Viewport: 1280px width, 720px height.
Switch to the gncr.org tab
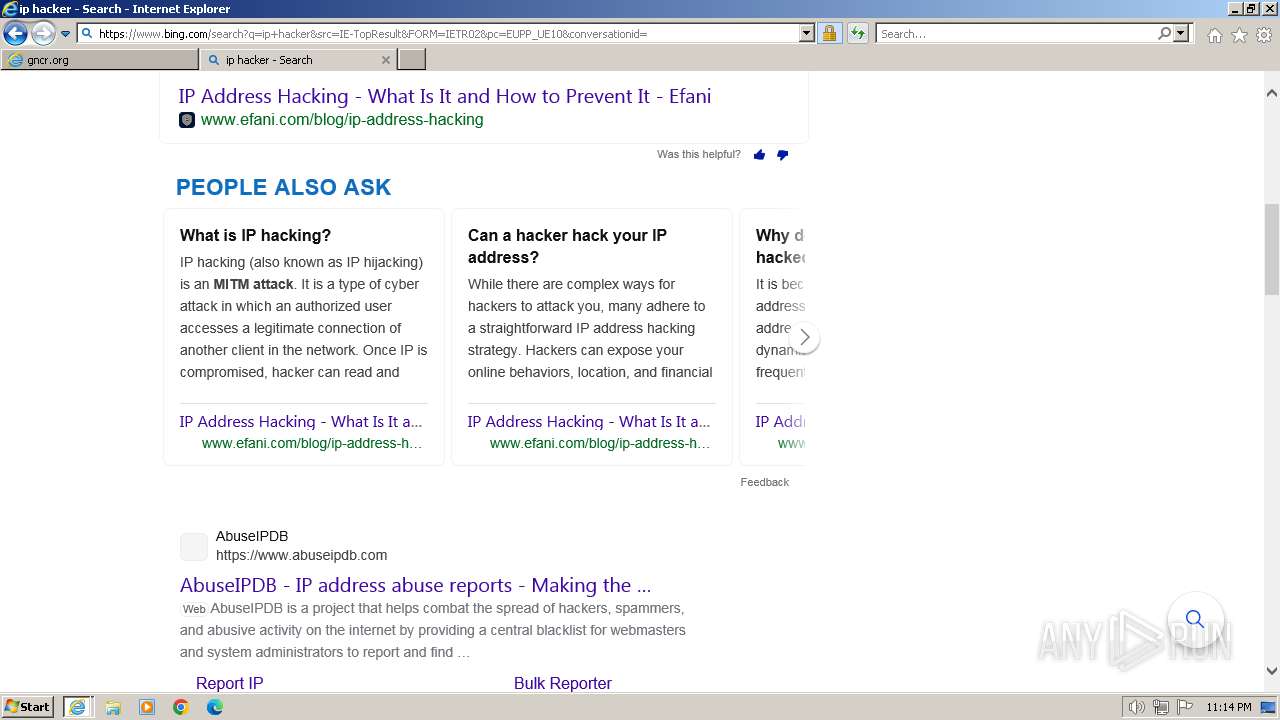click(x=99, y=60)
